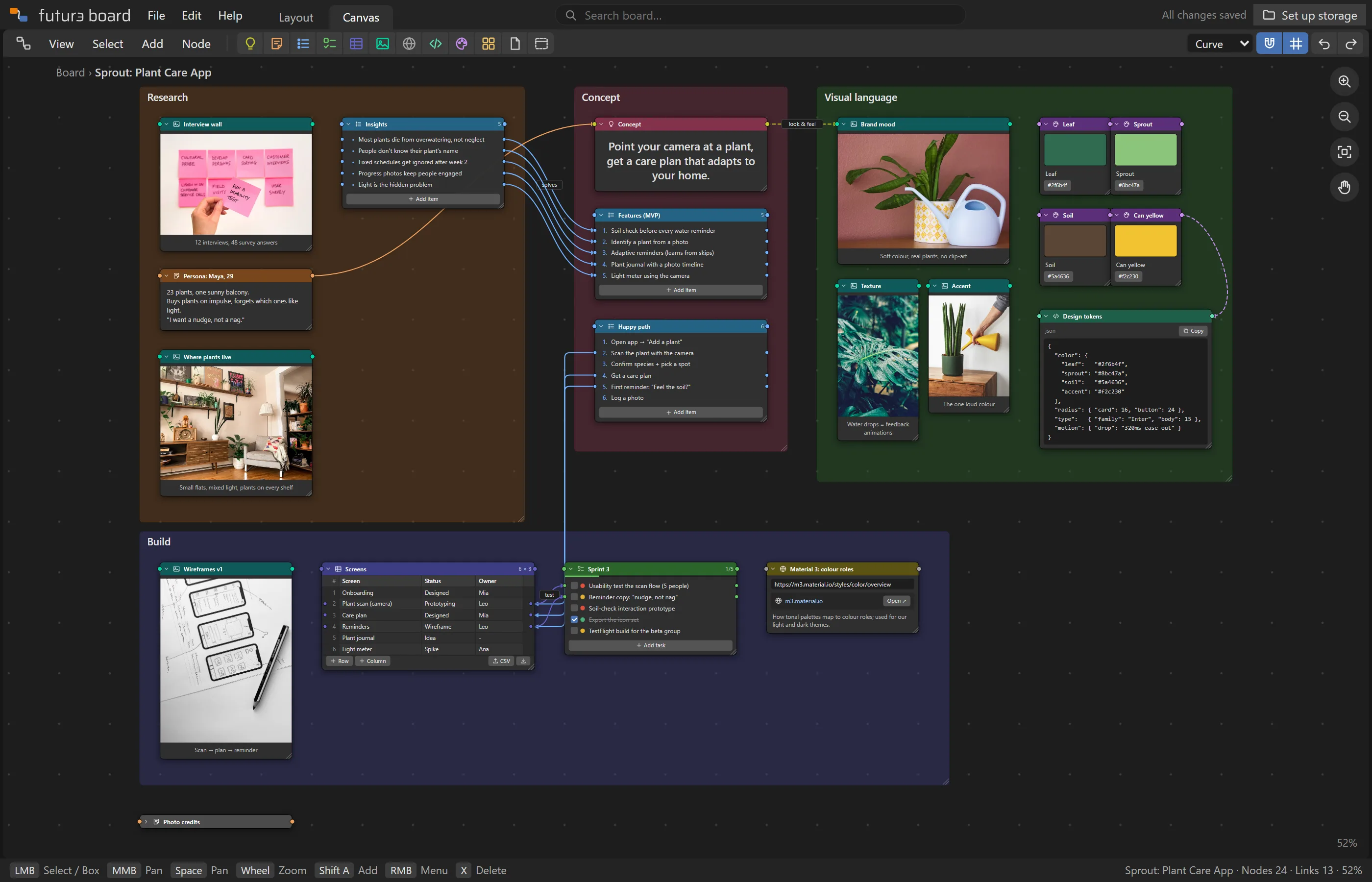Collapse the Sprint 3 node
1372x882 pixels.
tap(570, 569)
